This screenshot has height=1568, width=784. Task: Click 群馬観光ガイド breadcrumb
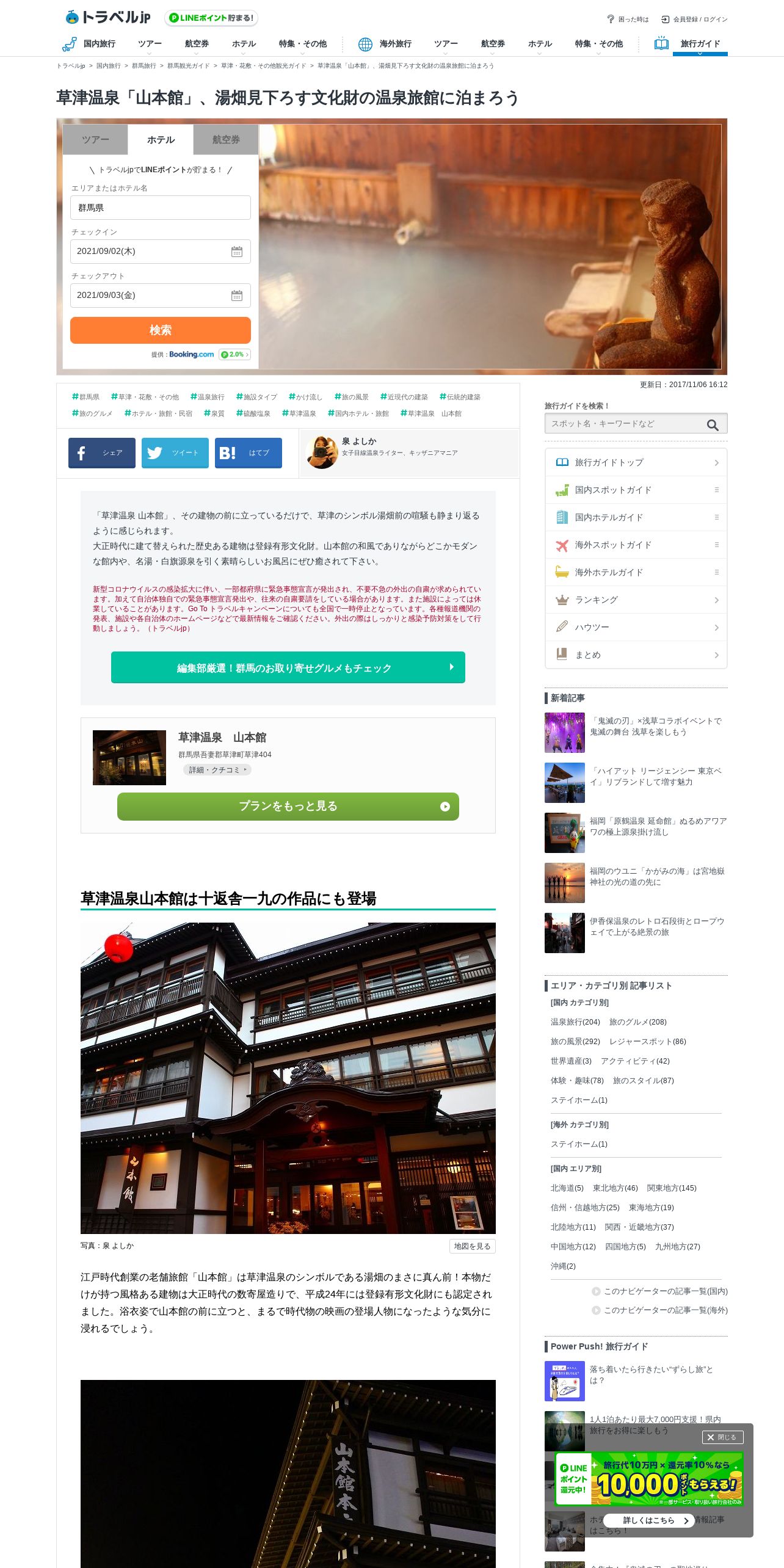(188, 66)
